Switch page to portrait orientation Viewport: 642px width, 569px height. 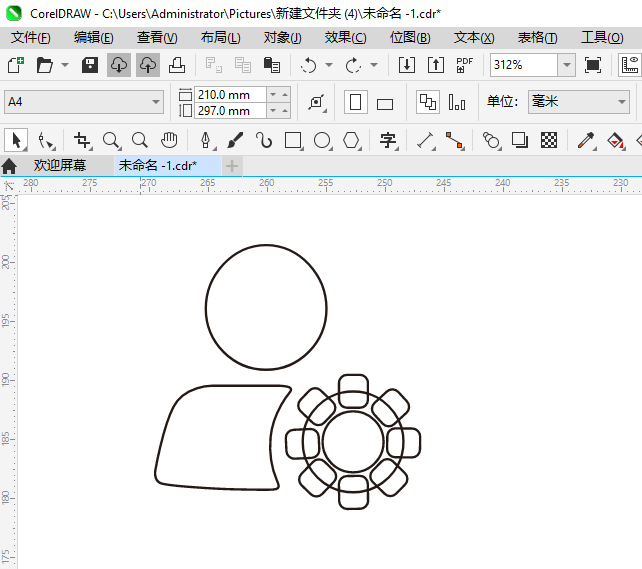click(x=355, y=102)
